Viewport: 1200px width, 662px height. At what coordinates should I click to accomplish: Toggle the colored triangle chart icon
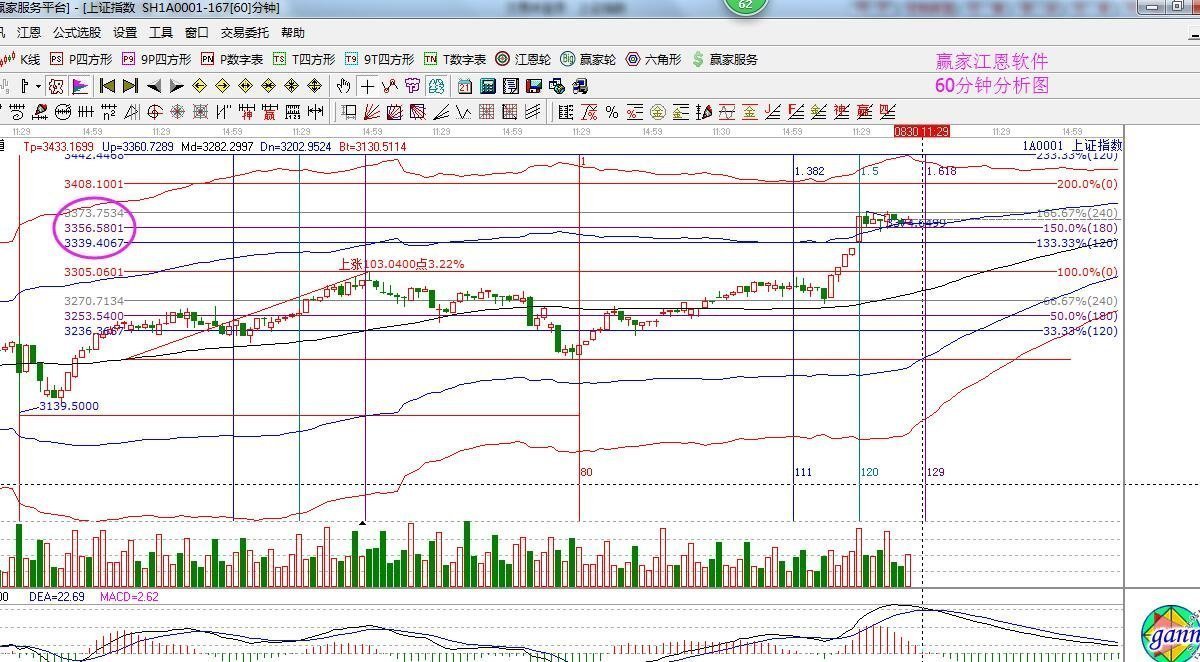[x=80, y=86]
